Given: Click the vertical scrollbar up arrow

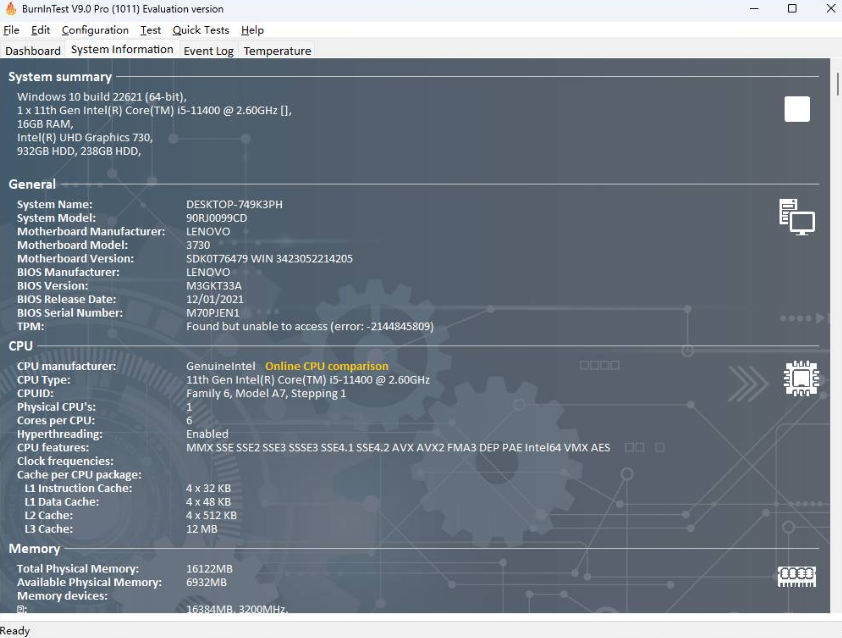Looking at the screenshot, I should click(836, 65).
